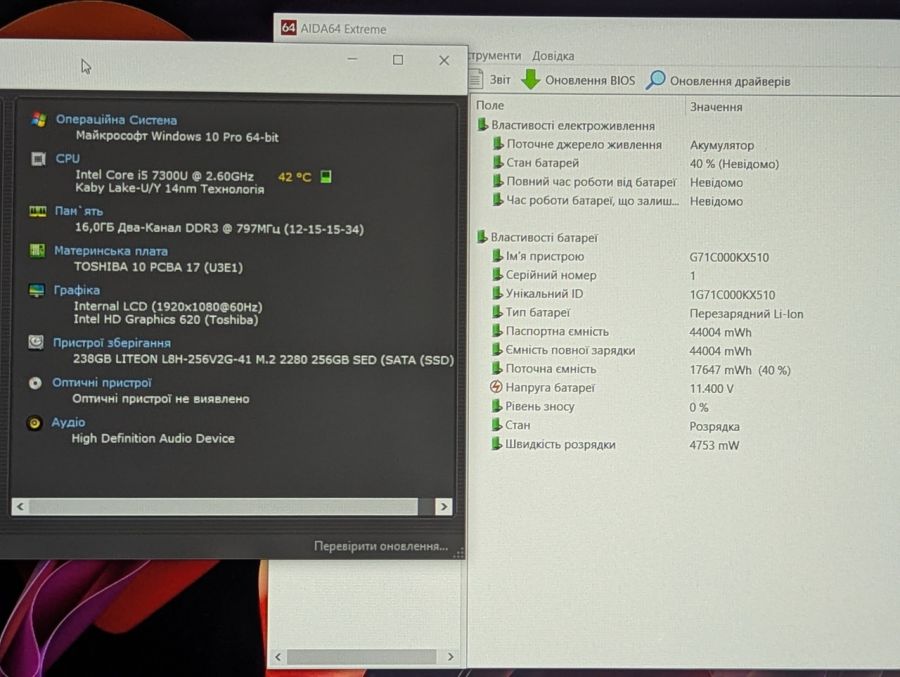Open the Аудіо section link
The height and width of the screenshot is (677, 900).
tap(68, 422)
